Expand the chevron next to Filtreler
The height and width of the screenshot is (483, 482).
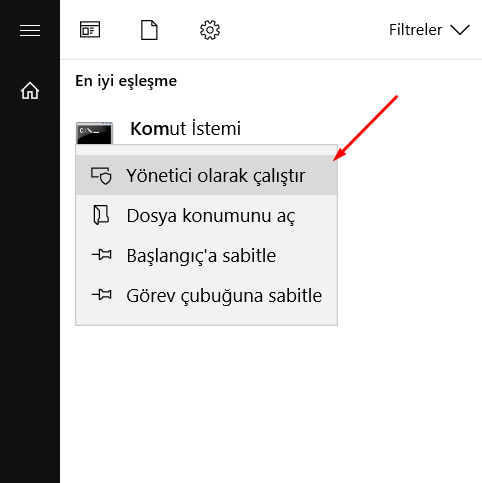460,30
